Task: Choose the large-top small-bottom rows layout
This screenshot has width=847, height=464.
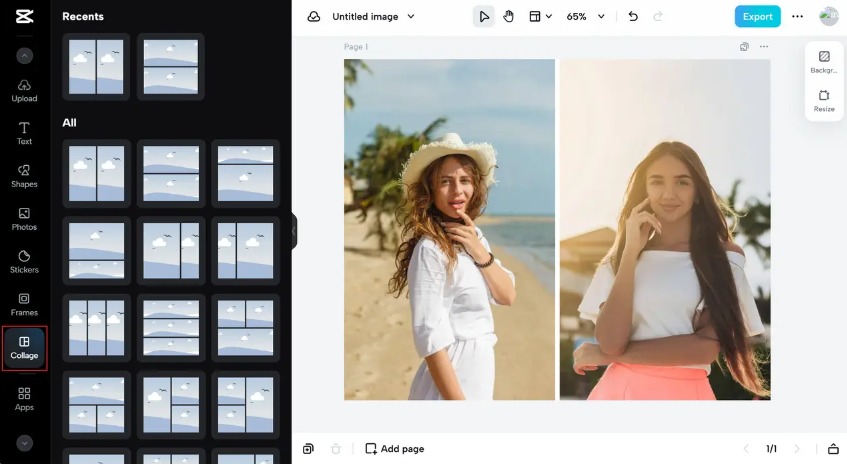Action: click(x=96, y=251)
